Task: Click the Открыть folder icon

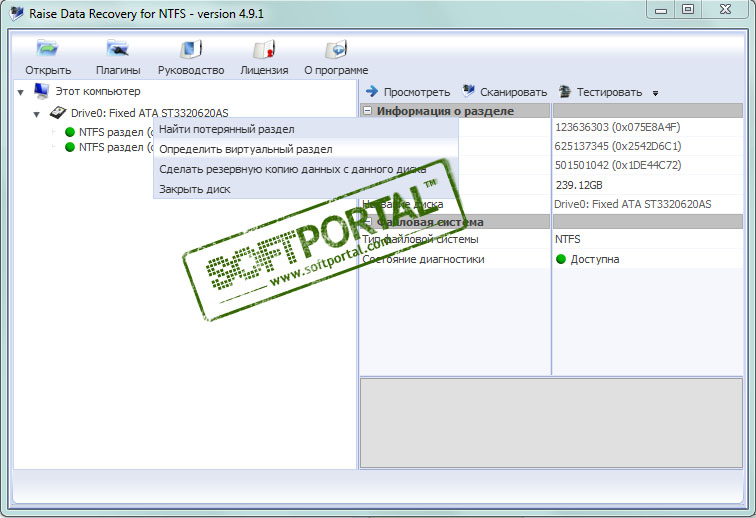Action: click(x=47, y=48)
